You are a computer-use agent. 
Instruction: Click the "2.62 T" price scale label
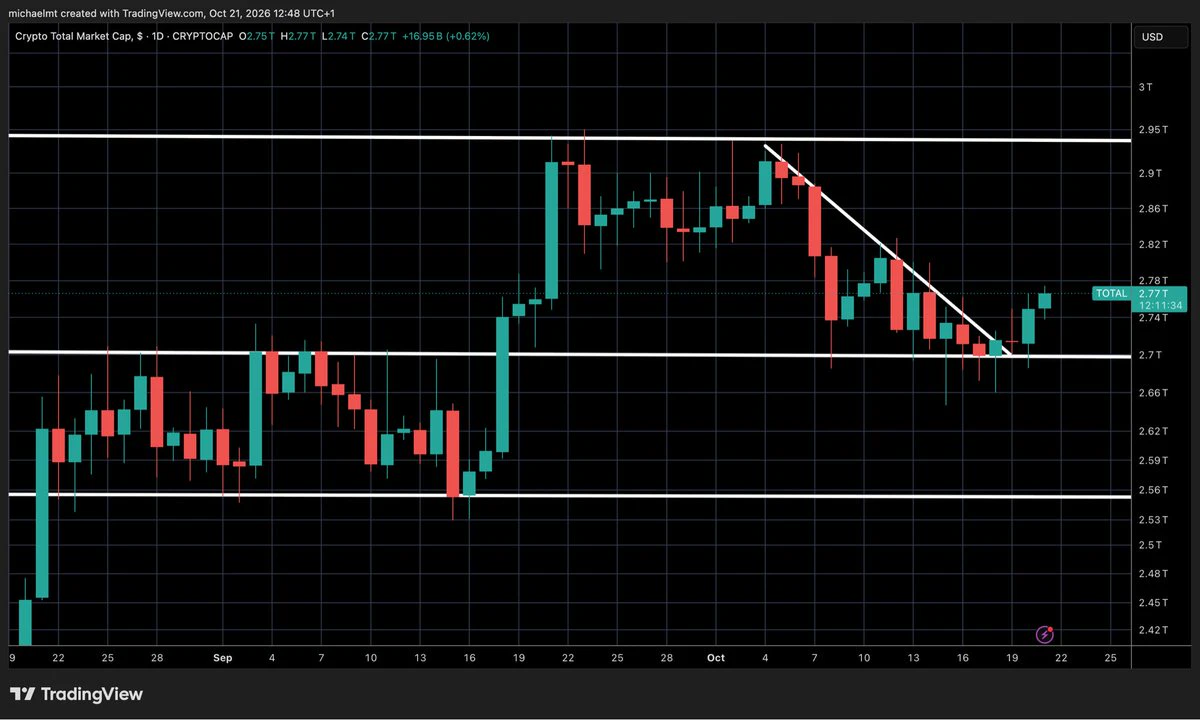coord(1153,431)
